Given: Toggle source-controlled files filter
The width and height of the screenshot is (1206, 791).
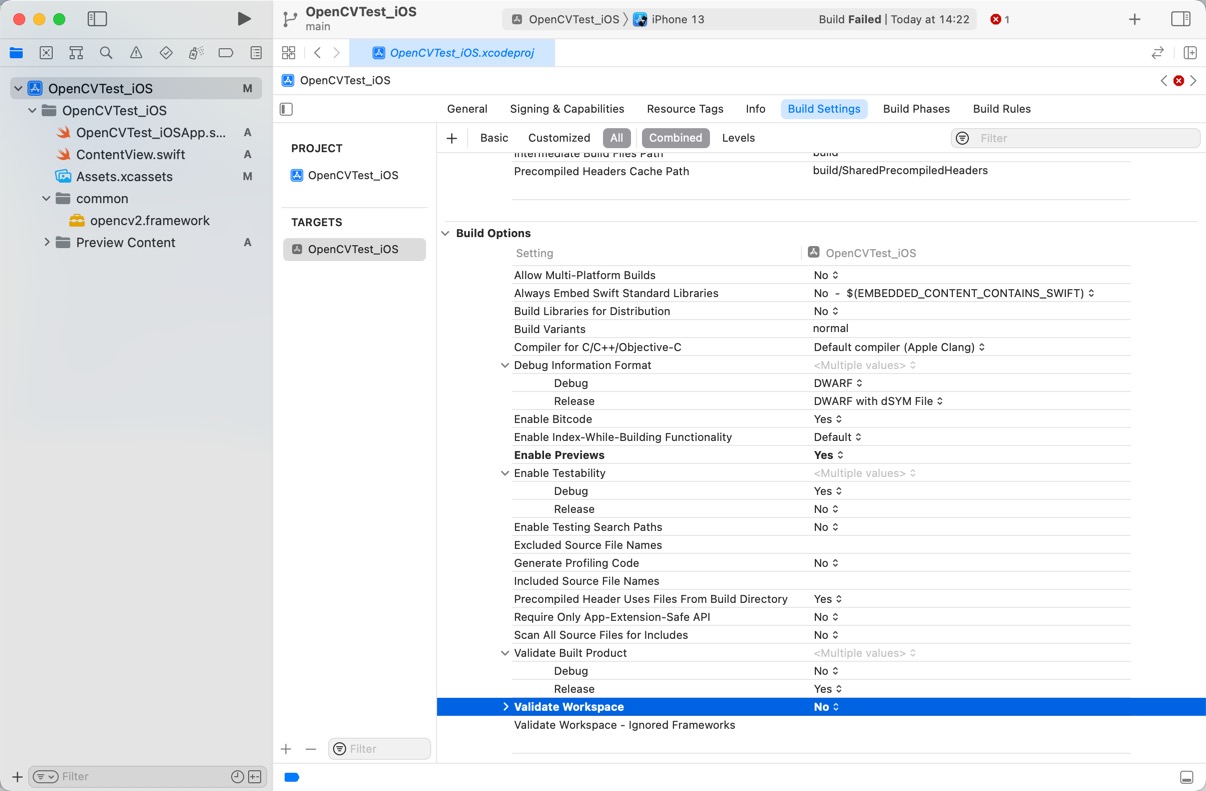Looking at the screenshot, I should click(255, 777).
